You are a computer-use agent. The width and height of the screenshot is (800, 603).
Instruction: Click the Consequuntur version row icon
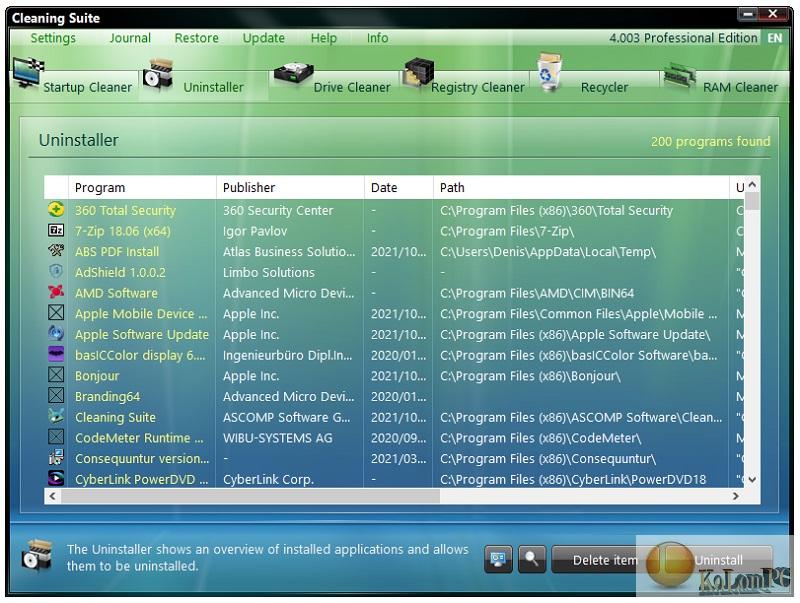click(x=56, y=458)
